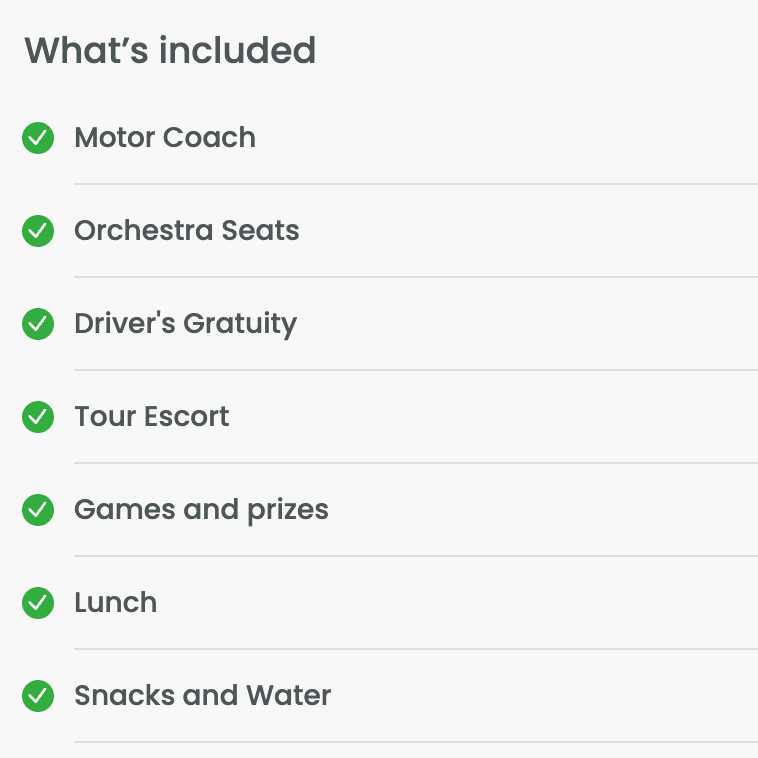Click the divider line below Snacks and Water

pos(415,742)
